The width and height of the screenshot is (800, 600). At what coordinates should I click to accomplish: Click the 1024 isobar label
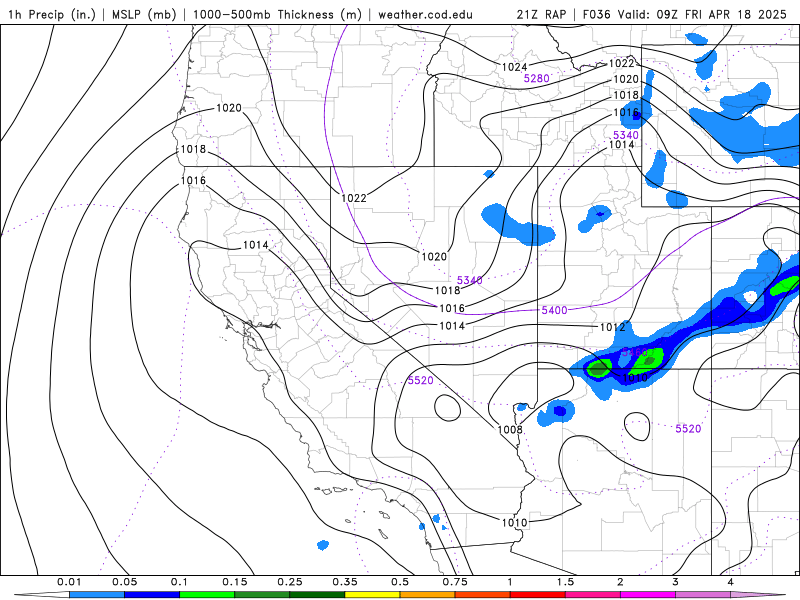pos(514,67)
